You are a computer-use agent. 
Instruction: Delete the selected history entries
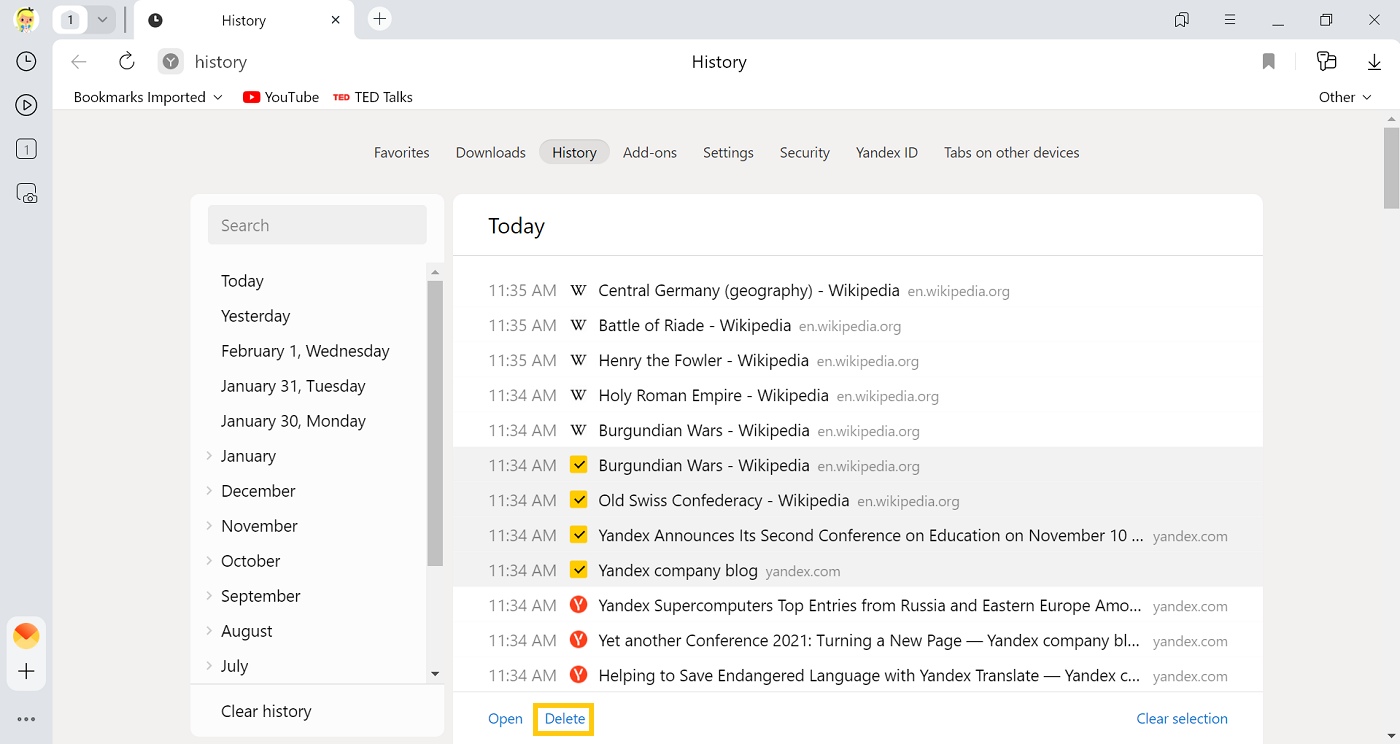[565, 719]
